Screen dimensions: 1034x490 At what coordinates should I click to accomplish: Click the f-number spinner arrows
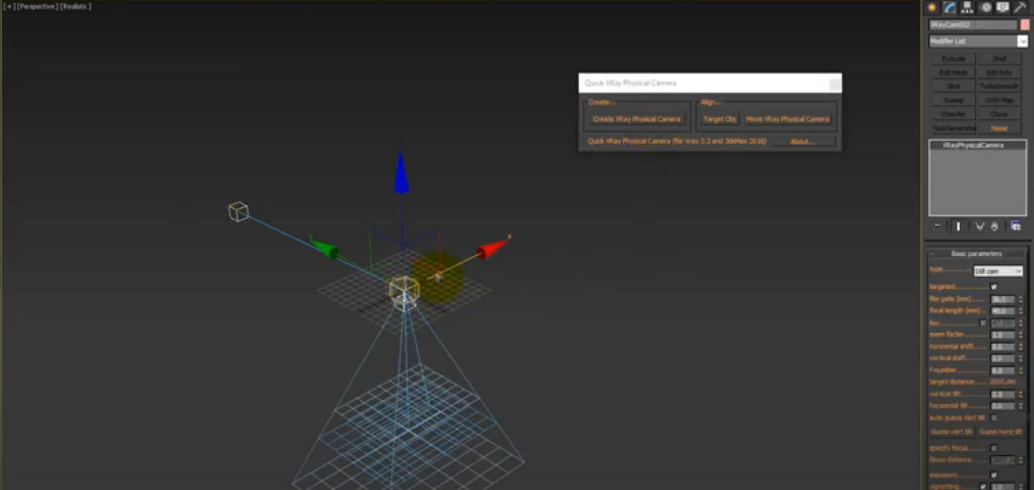tap(1021, 371)
